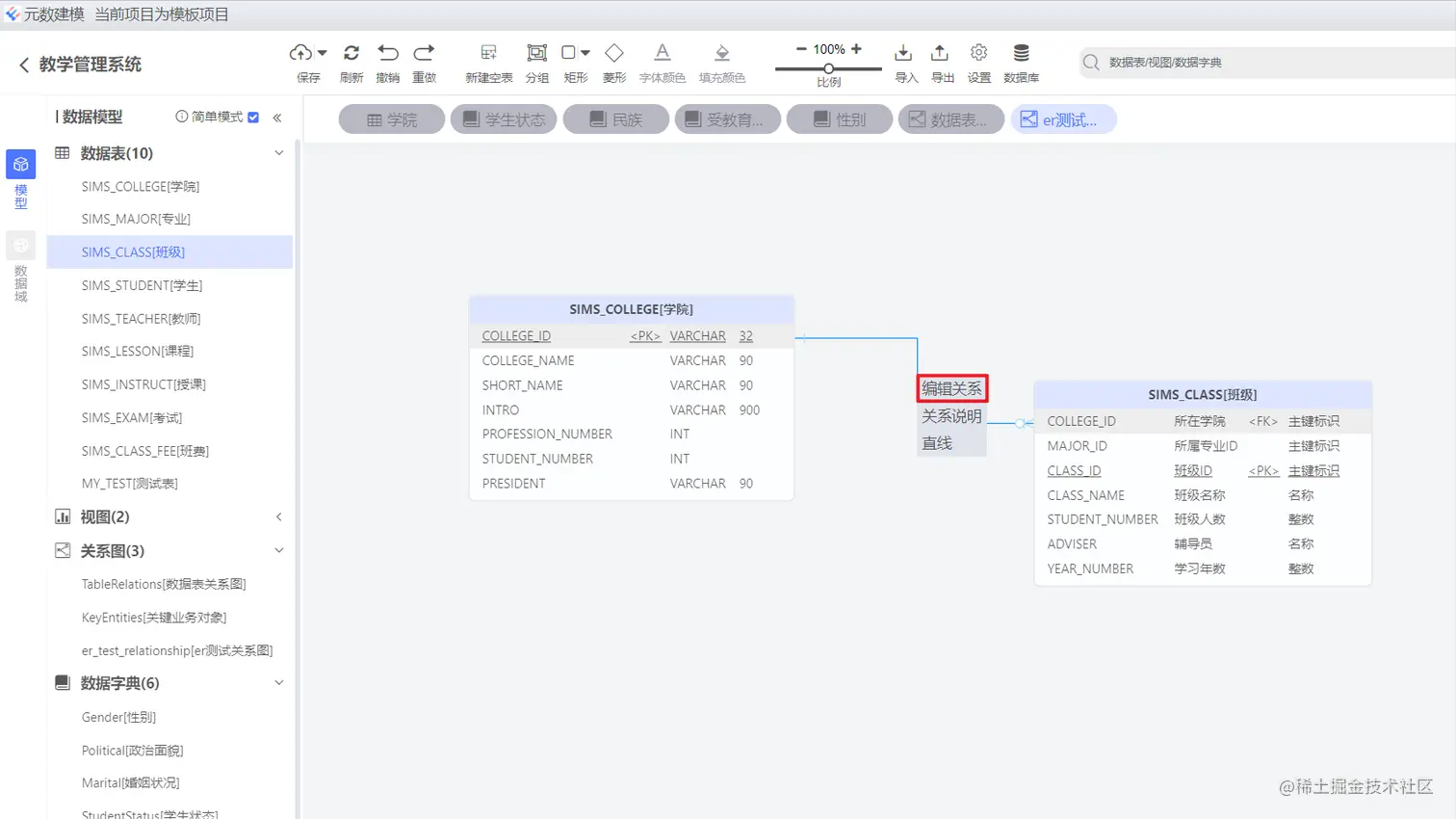This screenshot has width=1456, height=819.
Task: Click the Import (导入) icon
Action: click(x=903, y=53)
